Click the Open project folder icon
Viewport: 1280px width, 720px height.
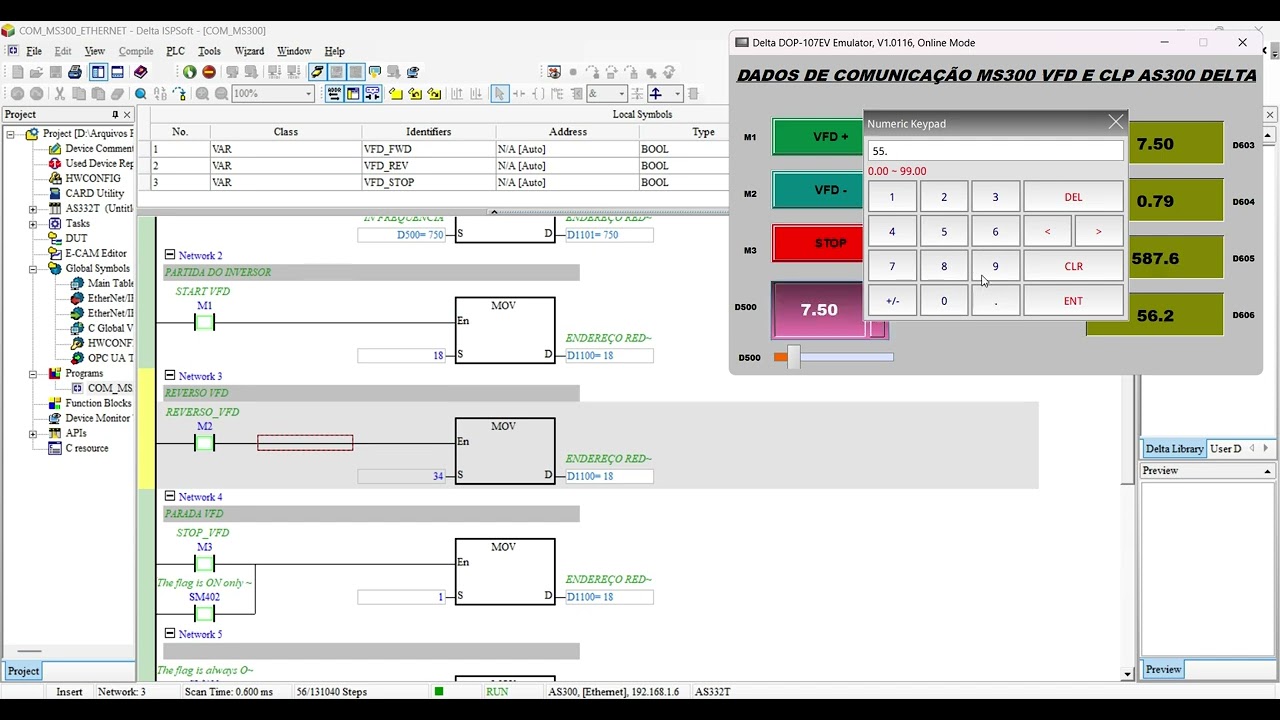coord(36,72)
